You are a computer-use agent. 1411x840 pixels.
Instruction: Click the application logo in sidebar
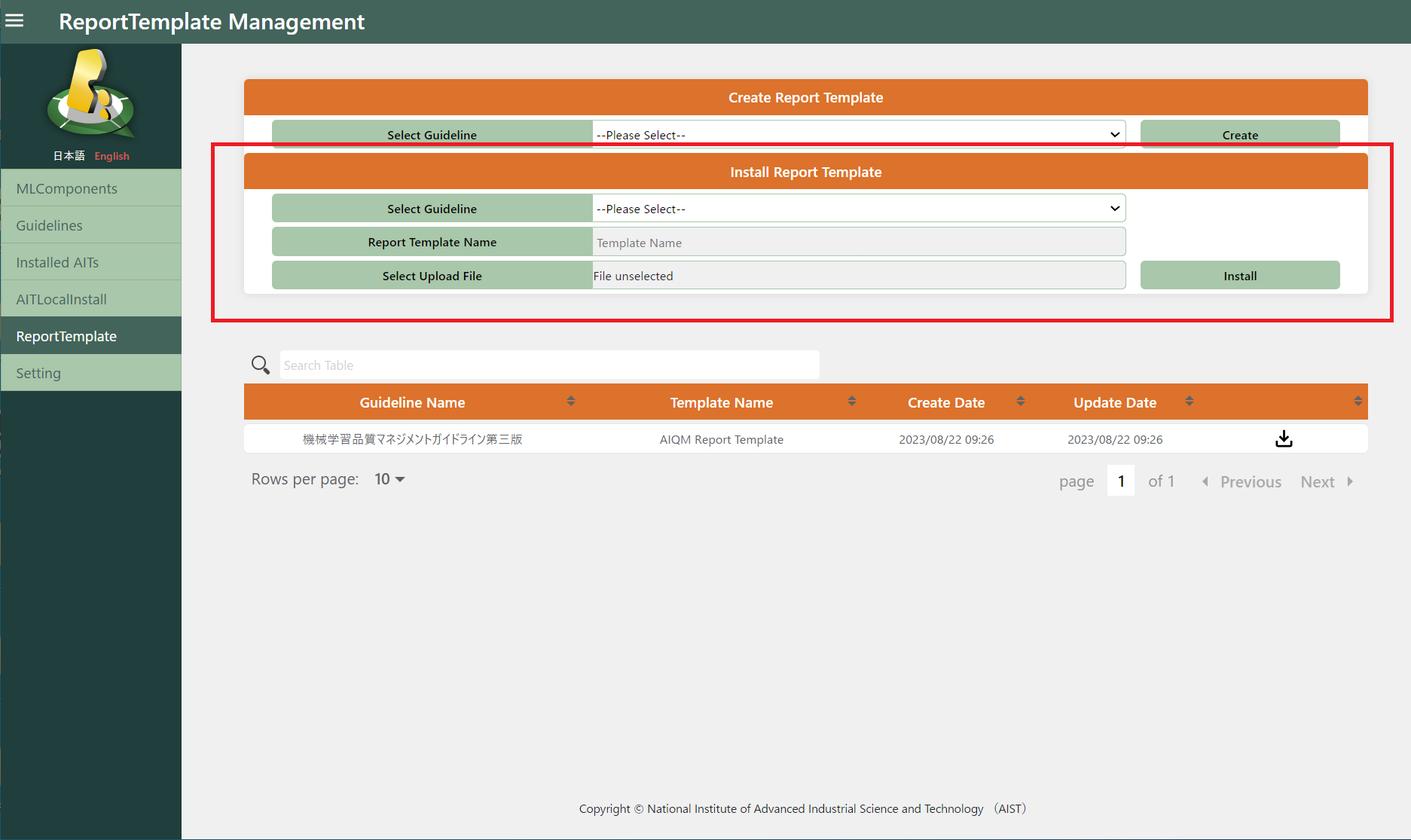90,94
